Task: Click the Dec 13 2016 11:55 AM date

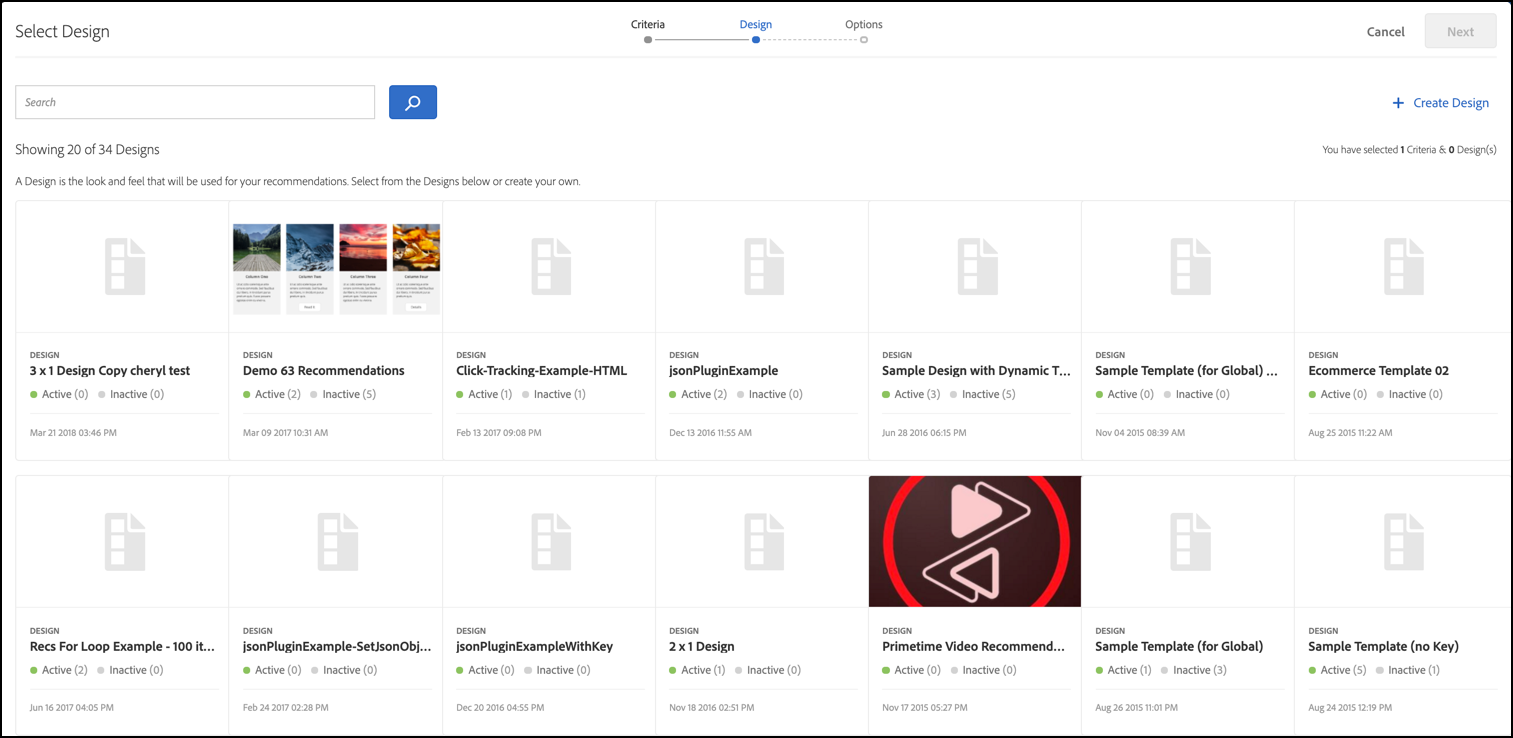Action: coord(710,433)
